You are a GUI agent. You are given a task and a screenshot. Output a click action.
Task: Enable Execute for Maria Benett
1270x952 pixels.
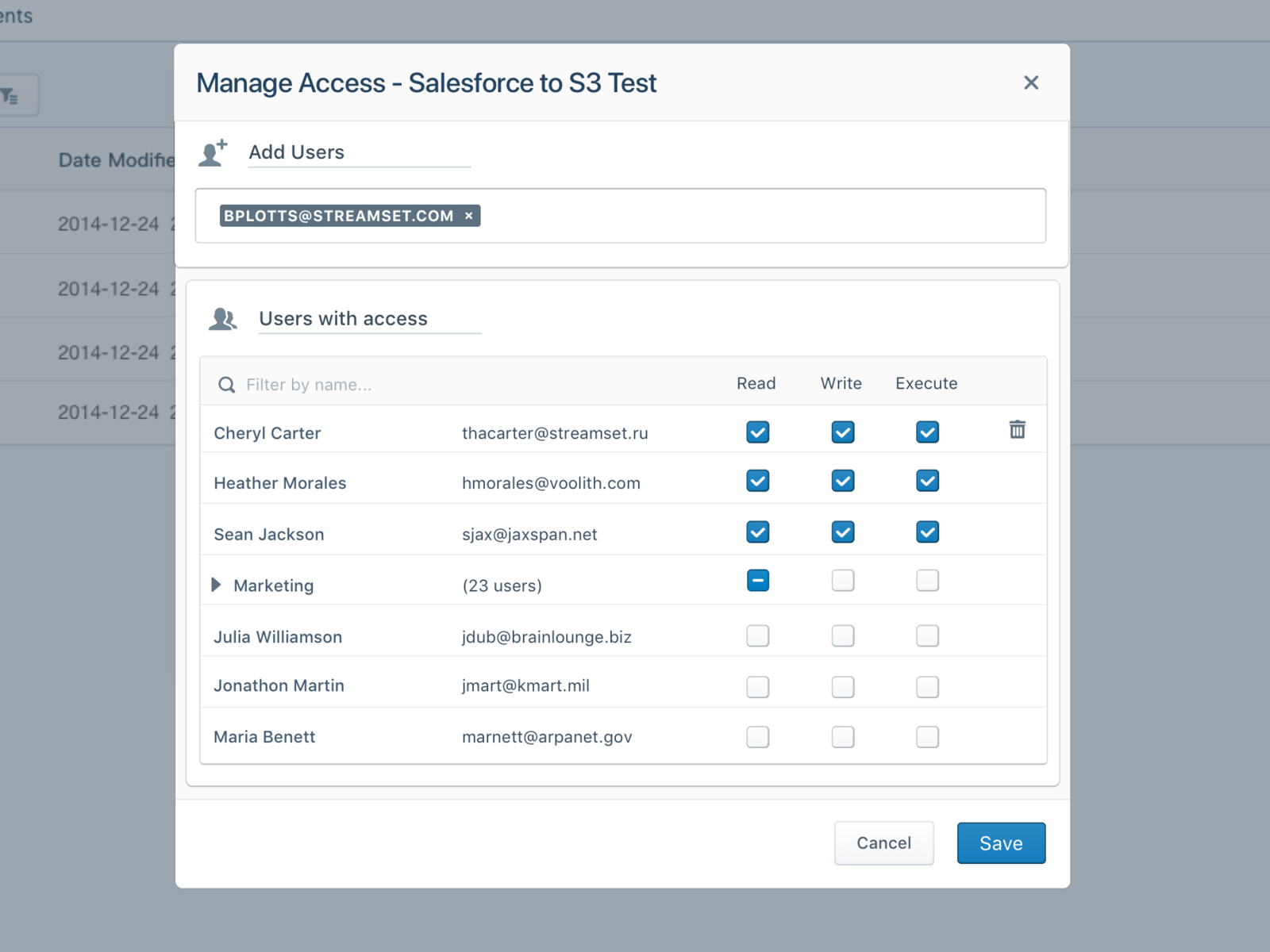pyautogui.click(x=927, y=737)
